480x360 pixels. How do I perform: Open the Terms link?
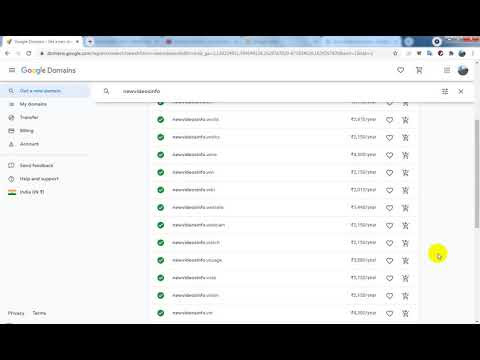pyautogui.click(x=39, y=313)
